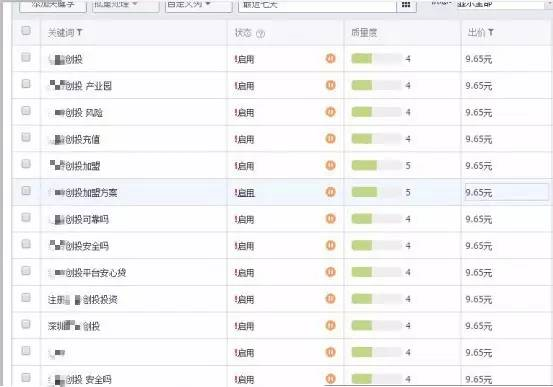Open the help icon next to 状态

click(x=260, y=34)
